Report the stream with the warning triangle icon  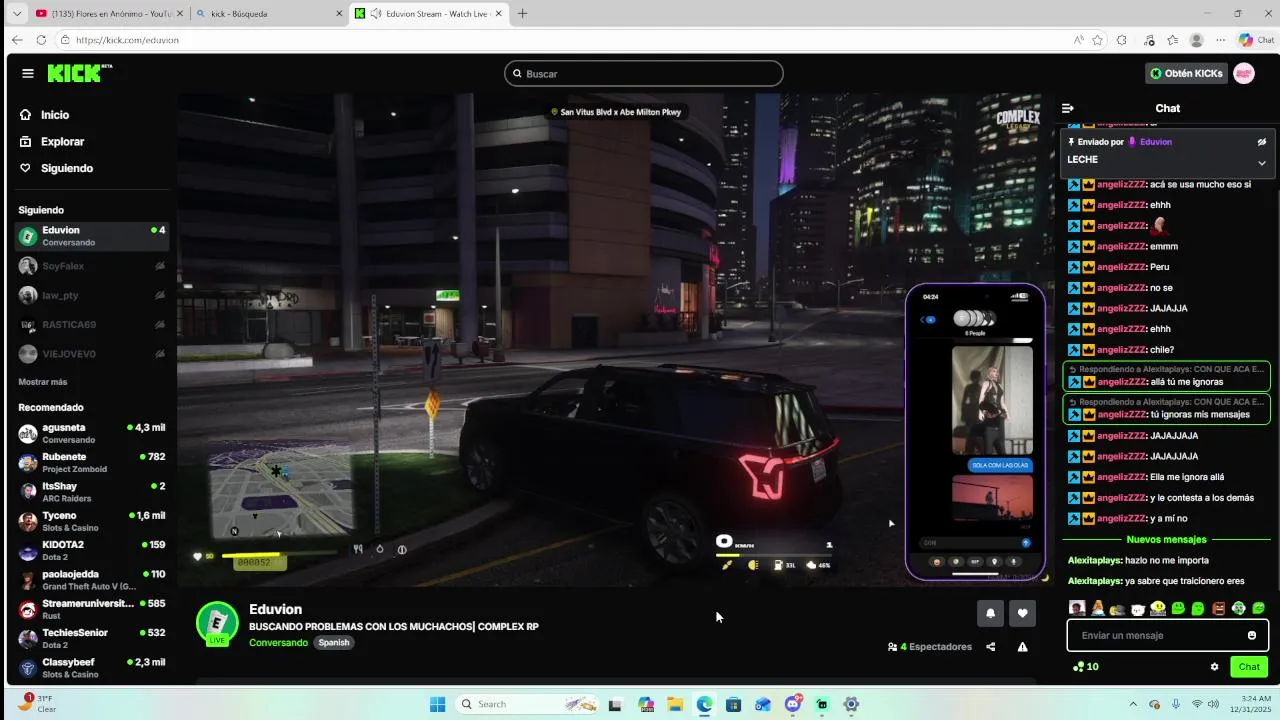tap(1022, 647)
